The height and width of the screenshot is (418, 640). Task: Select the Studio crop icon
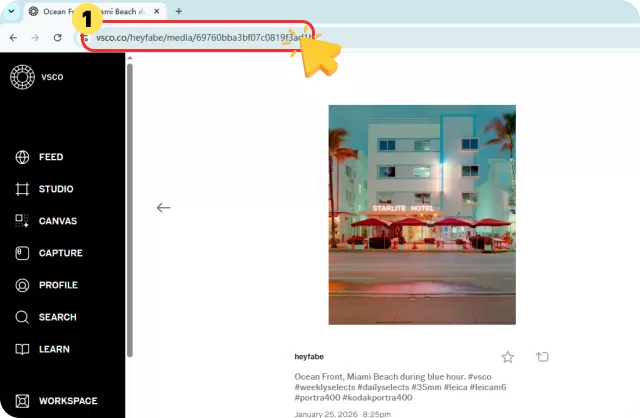tap(22, 189)
